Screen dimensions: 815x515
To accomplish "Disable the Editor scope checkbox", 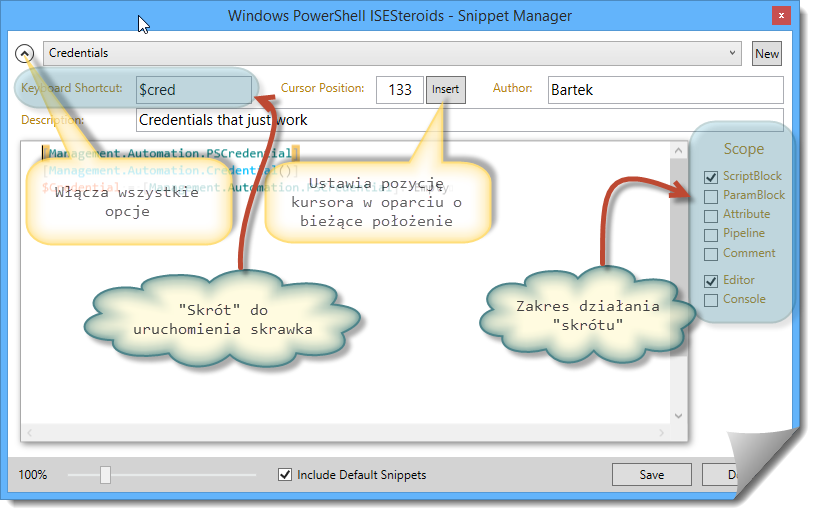I will (711, 281).
